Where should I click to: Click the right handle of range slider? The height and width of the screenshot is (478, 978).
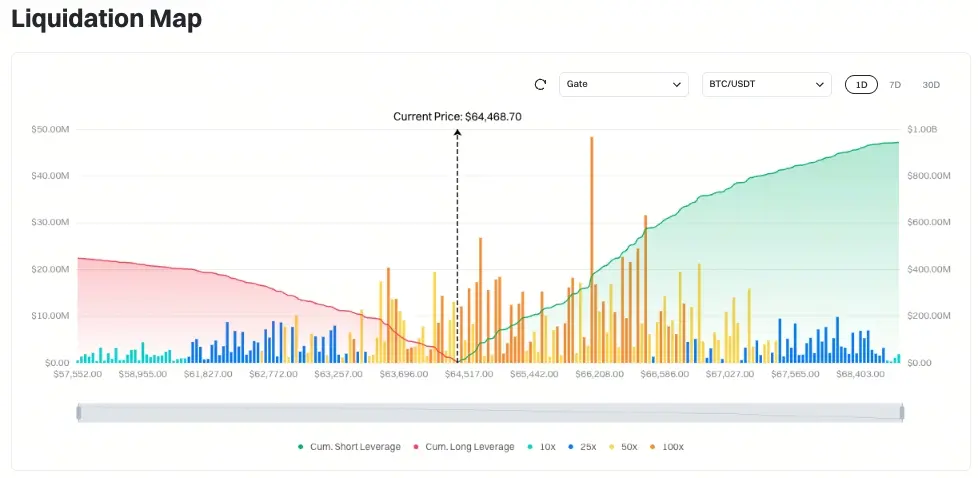click(x=902, y=412)
